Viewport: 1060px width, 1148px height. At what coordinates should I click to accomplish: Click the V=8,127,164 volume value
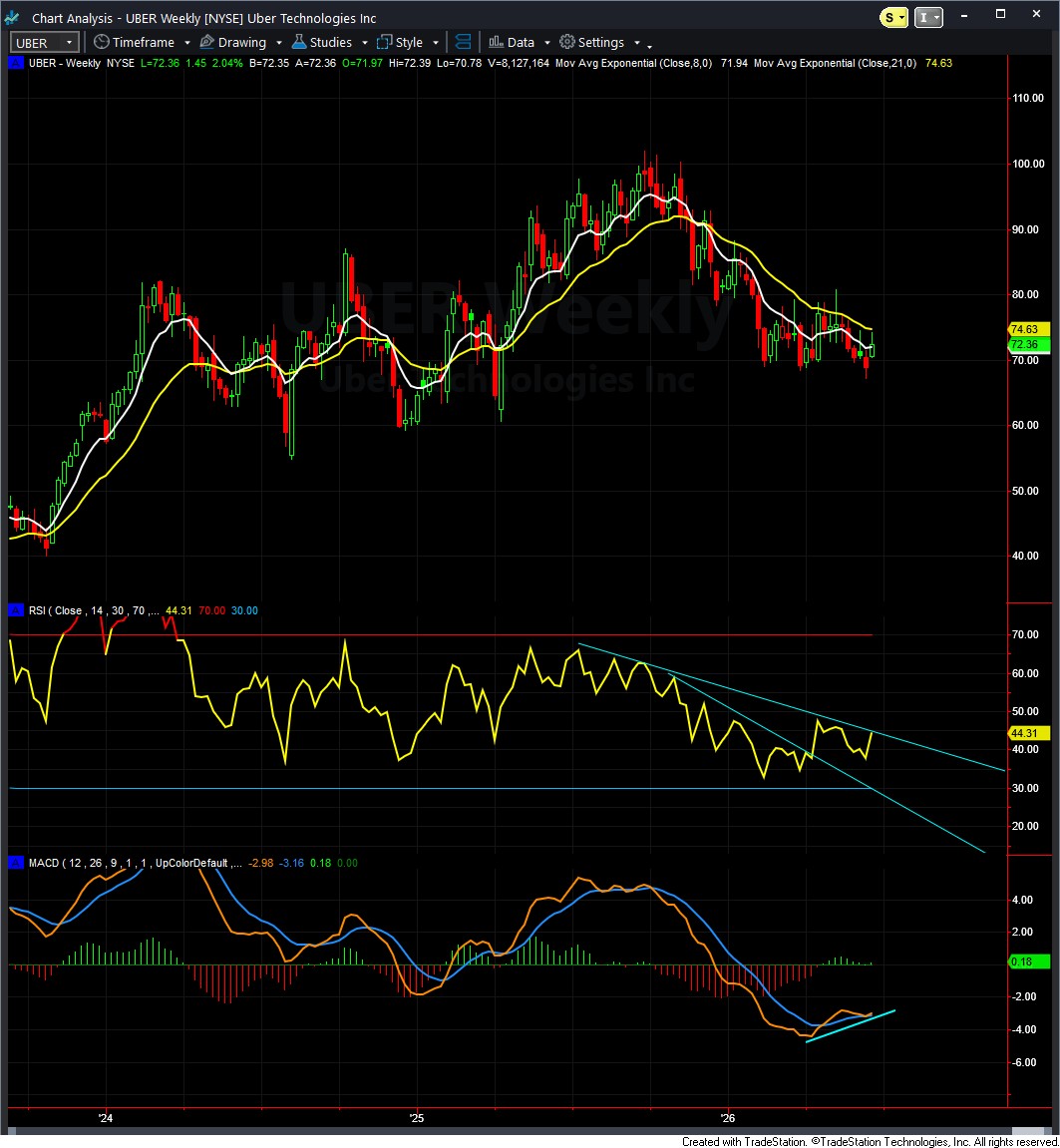519,63
